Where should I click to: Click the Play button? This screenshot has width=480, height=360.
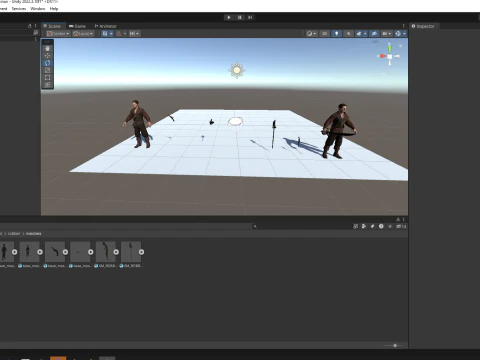[x=229, y=17]
